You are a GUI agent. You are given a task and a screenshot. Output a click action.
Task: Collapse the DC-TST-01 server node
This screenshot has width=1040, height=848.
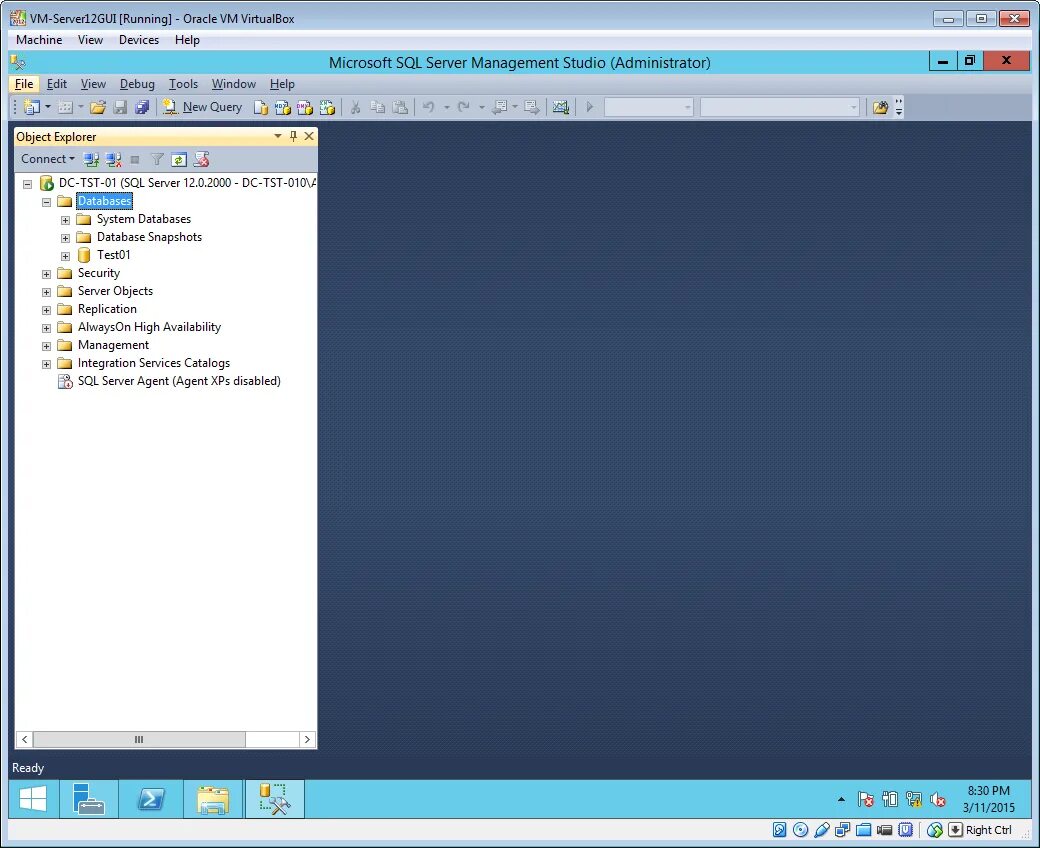(27, 184)
